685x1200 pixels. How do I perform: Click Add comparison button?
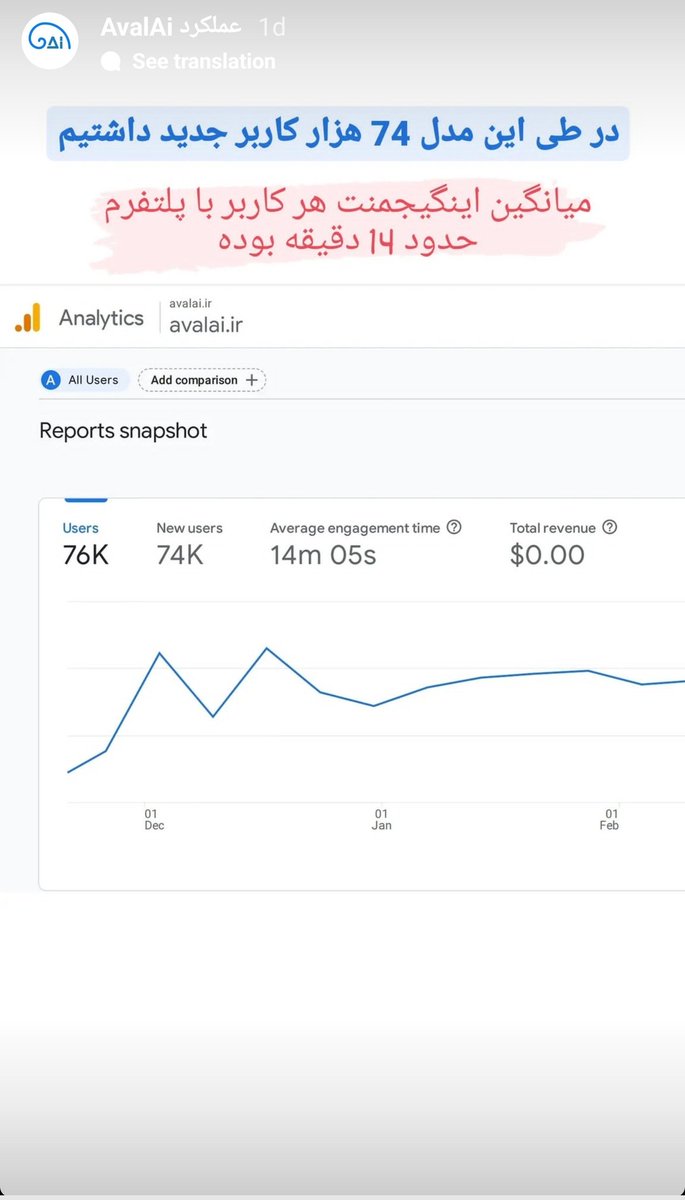click(202, 380)
